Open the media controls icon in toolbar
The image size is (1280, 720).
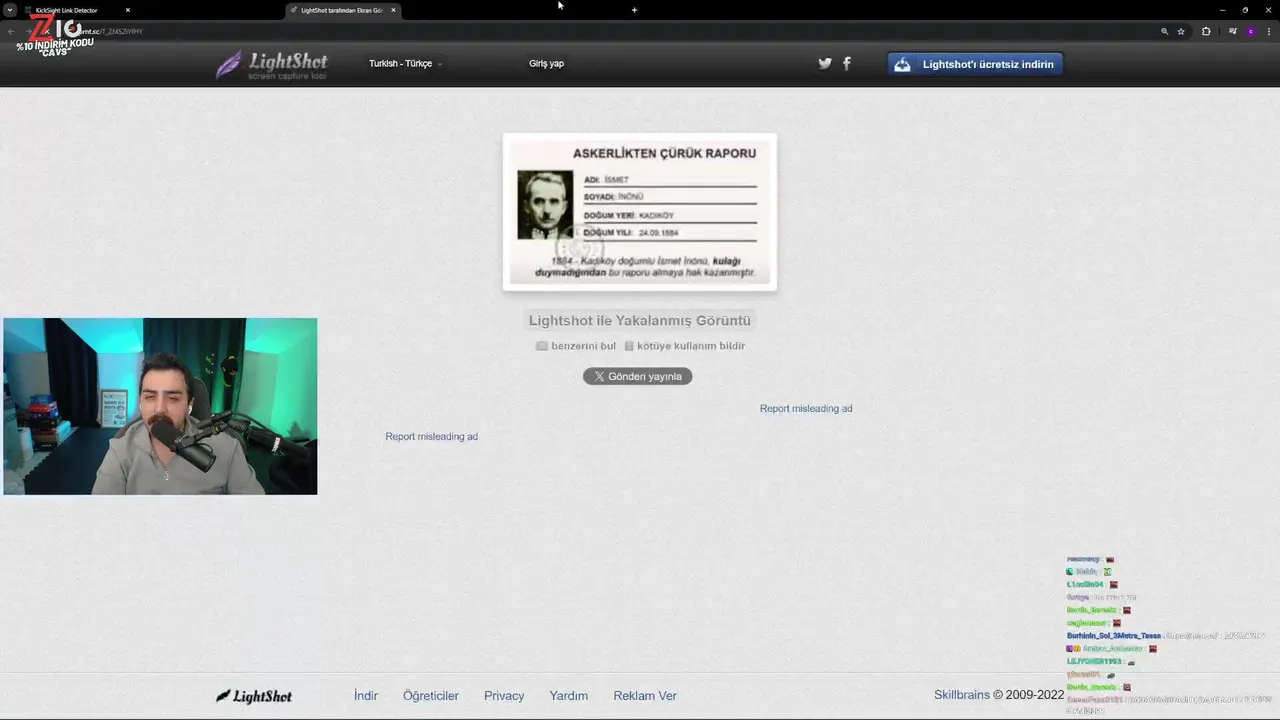1232,31
